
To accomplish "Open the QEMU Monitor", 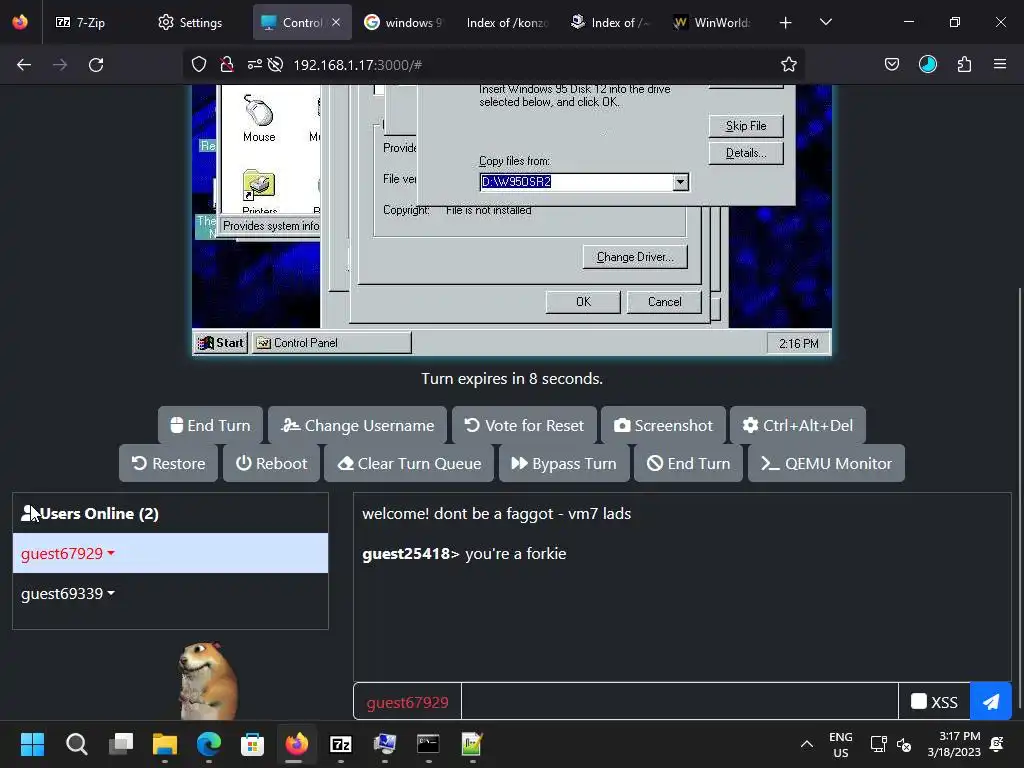I will tap(826, 464).
